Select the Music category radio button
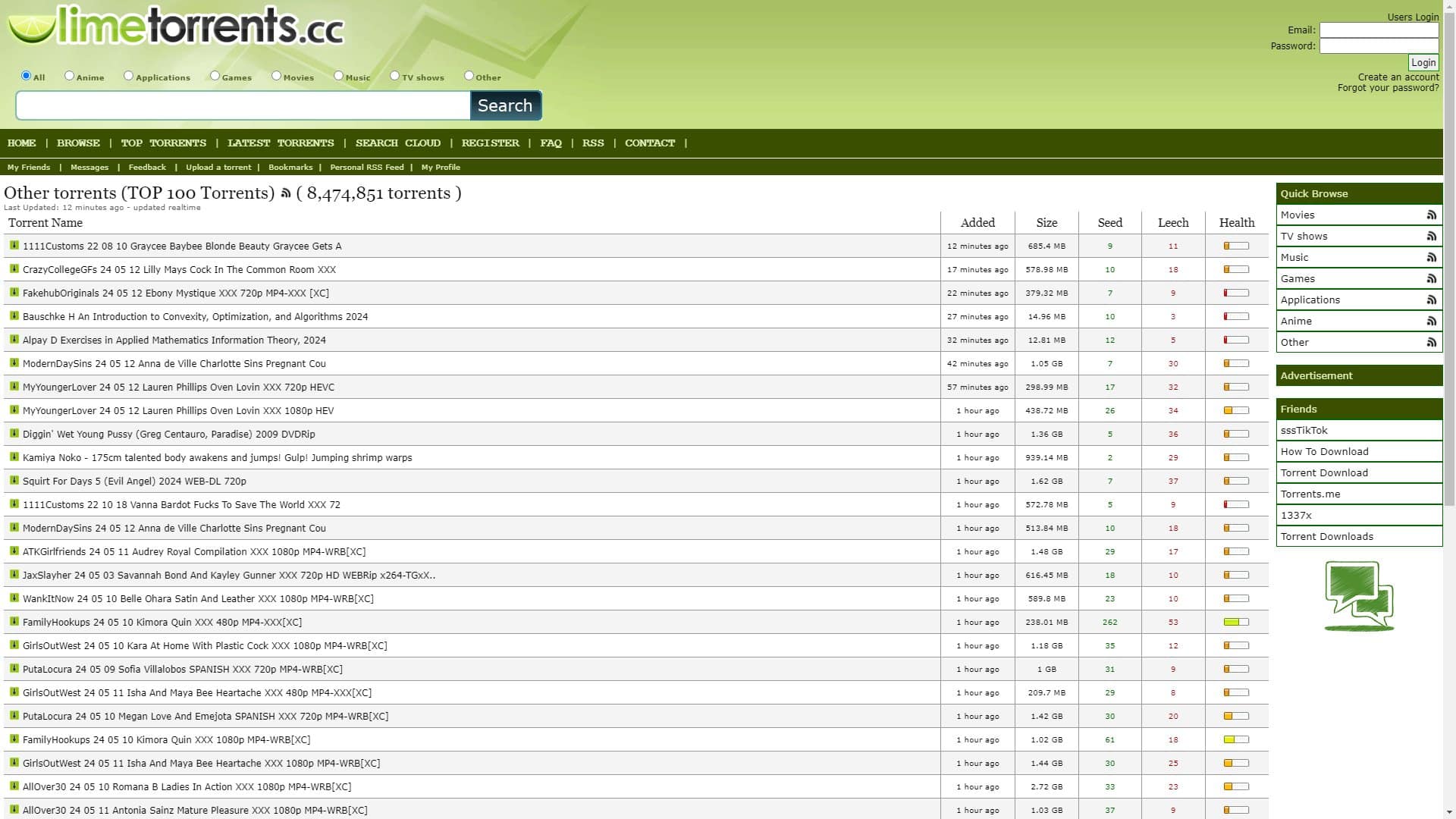The image size is (1456, 819). (x=338, y=76)
